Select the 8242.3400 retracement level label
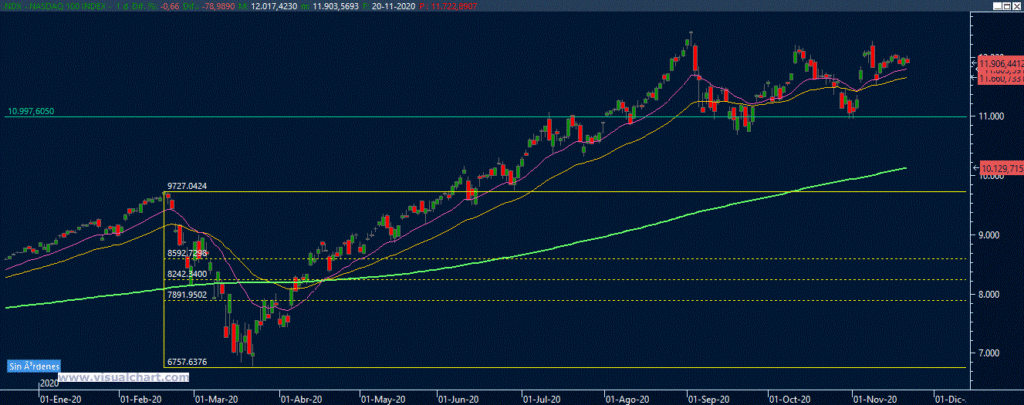The width and height of the screenshot is (1024, 405). (x=187, y=274)
